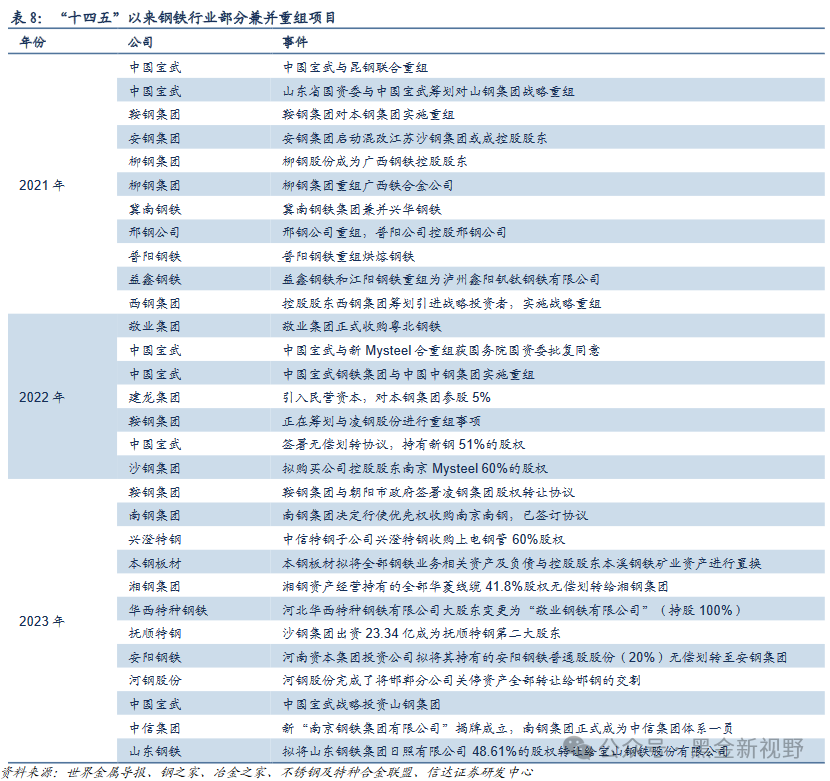The height and width of the screenshot is (781, 830).
Task: Select the "普阳钢铁" company cell
Action: click(155, 256)
